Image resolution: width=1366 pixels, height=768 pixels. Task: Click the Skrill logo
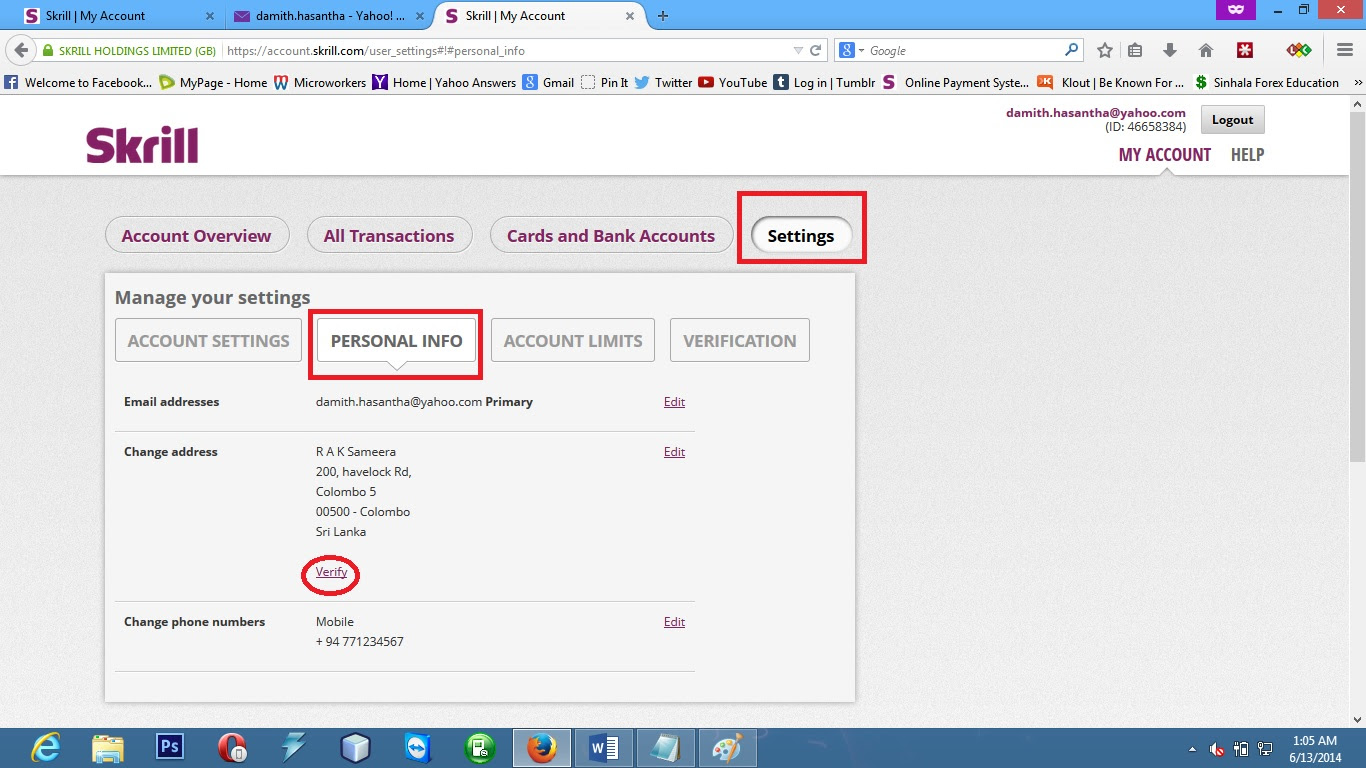(142, 145)
